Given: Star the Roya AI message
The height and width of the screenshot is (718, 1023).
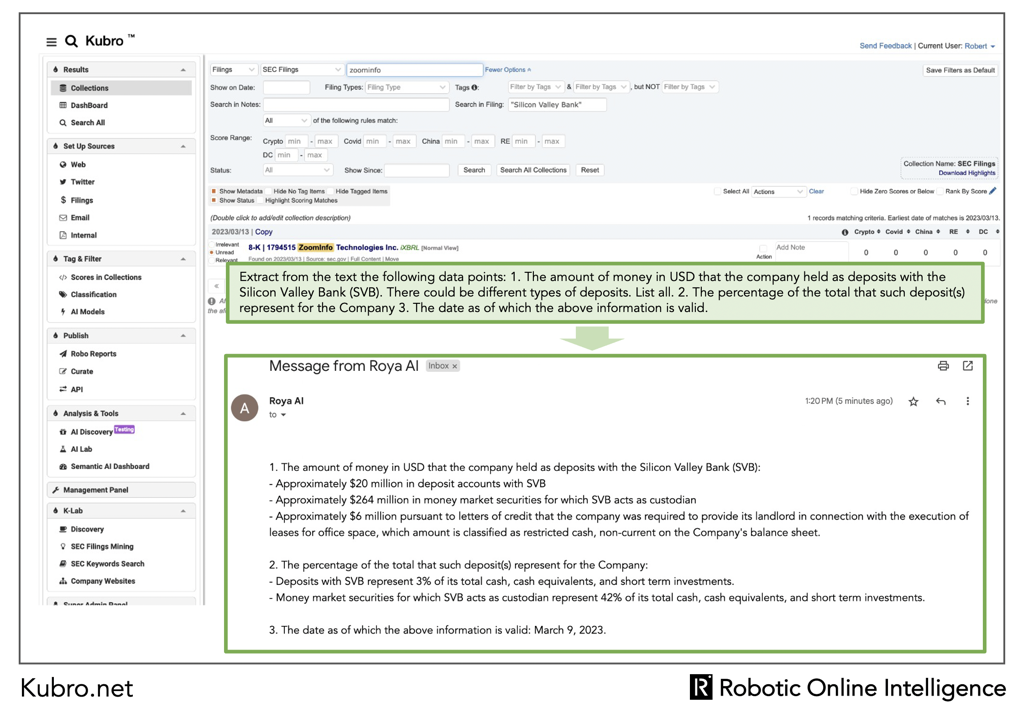Looking at the screenshot, I should click(x=913, y=402).
